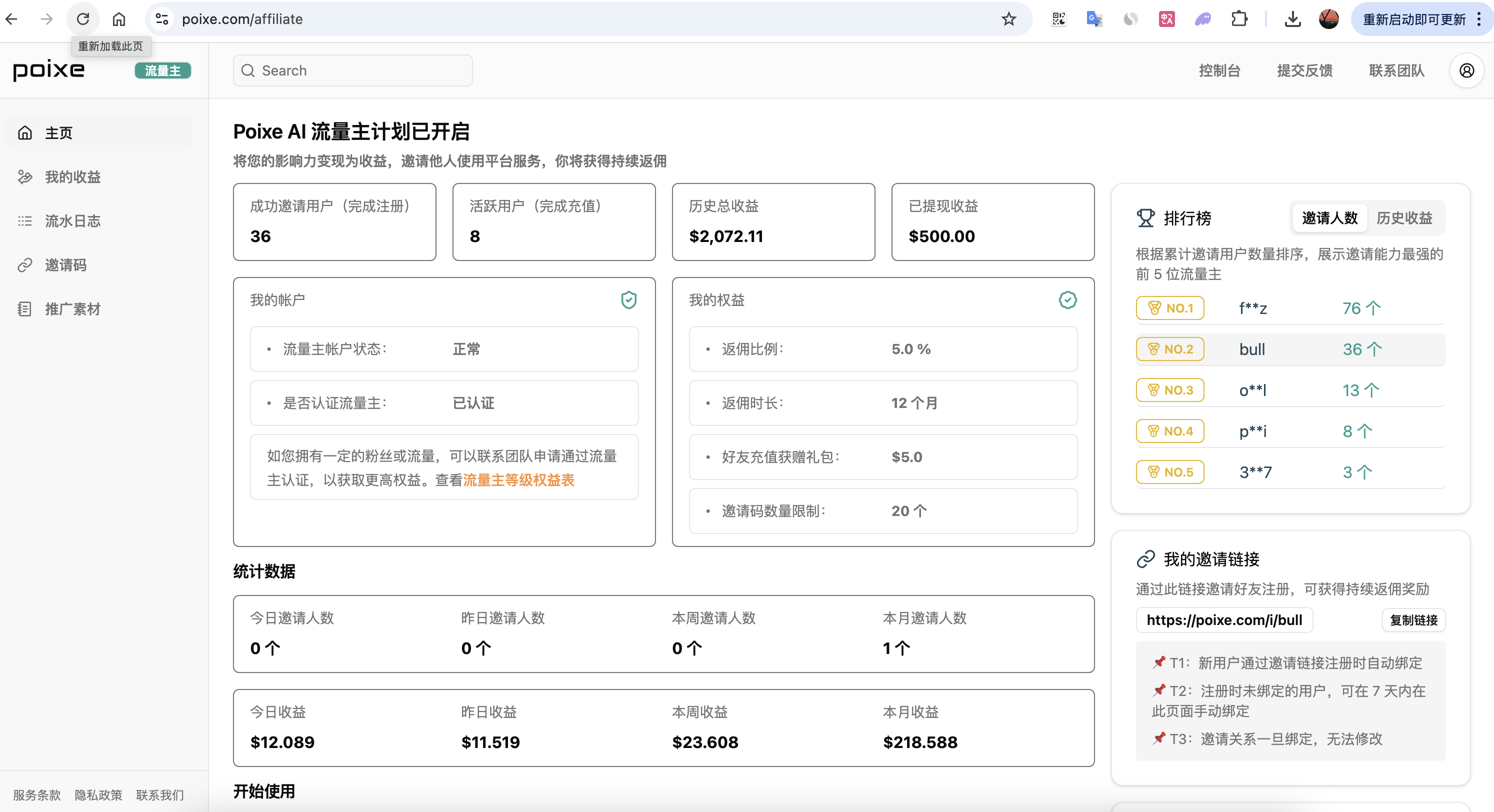Click 提交反馈 in the top navigation

click(1304, 71)
